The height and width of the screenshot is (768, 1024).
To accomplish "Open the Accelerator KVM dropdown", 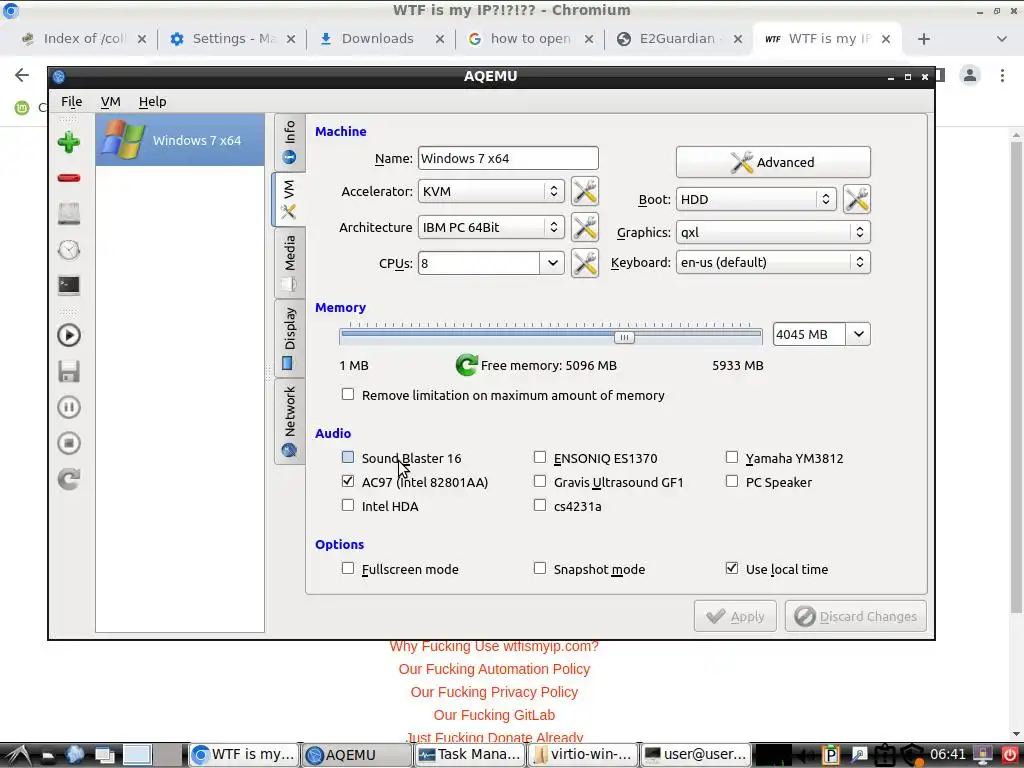I will [x=491, y=191].
